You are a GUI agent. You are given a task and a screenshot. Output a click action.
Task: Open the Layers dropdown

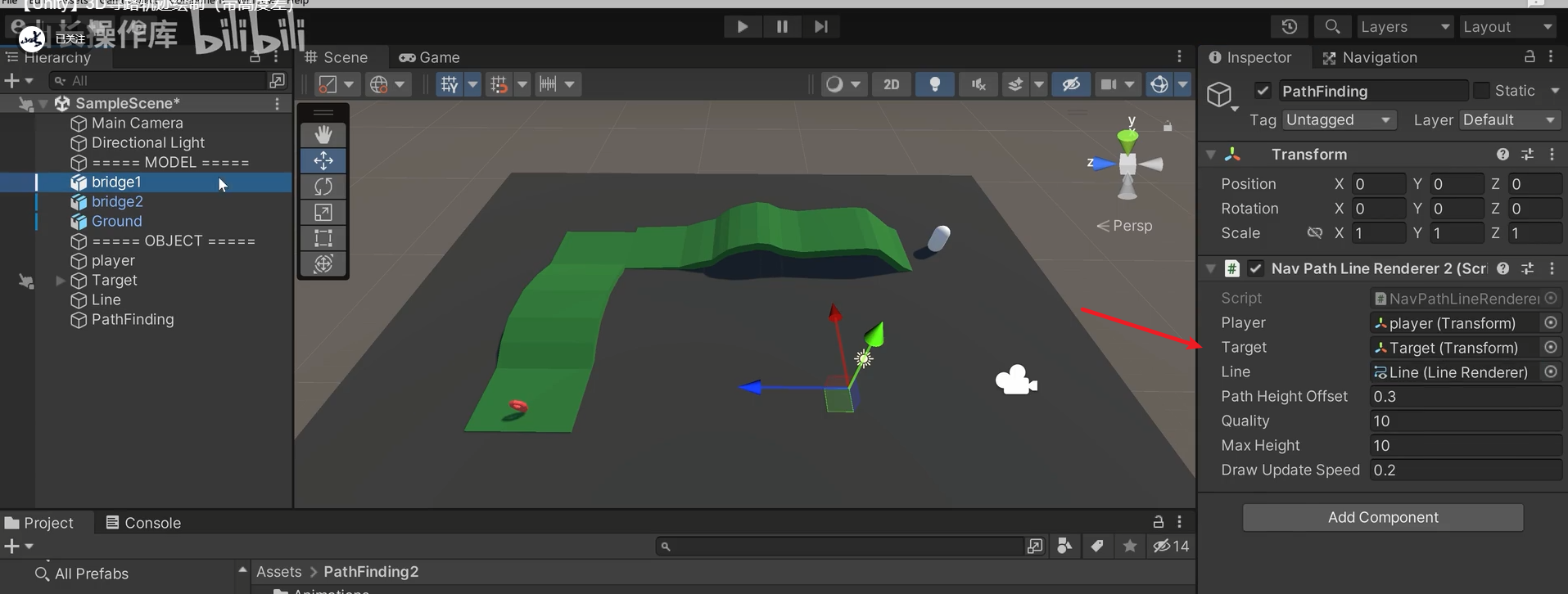pos(1405,27)
